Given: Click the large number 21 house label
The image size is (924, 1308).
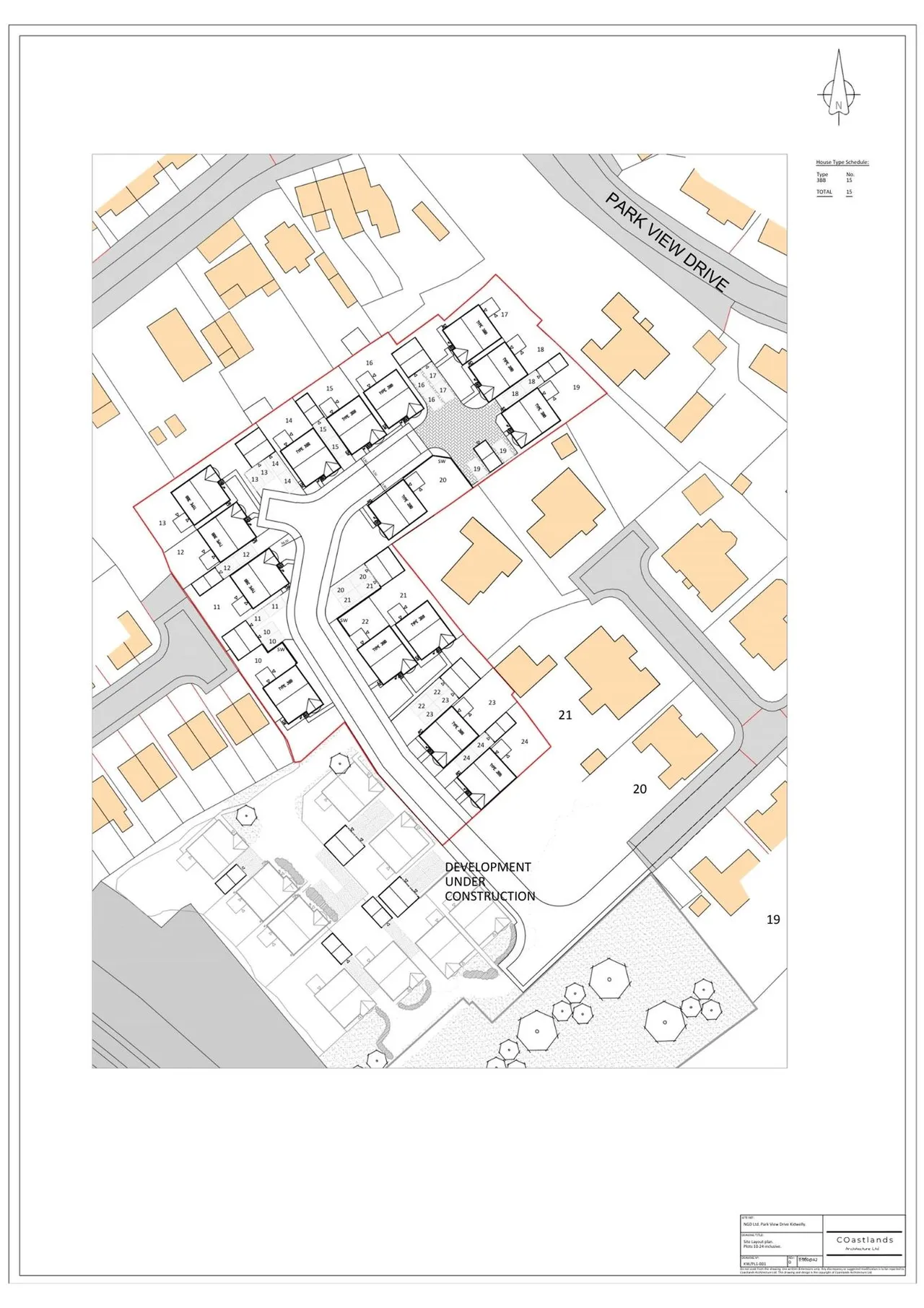Looking at the screenshot, I should [565, 715].
